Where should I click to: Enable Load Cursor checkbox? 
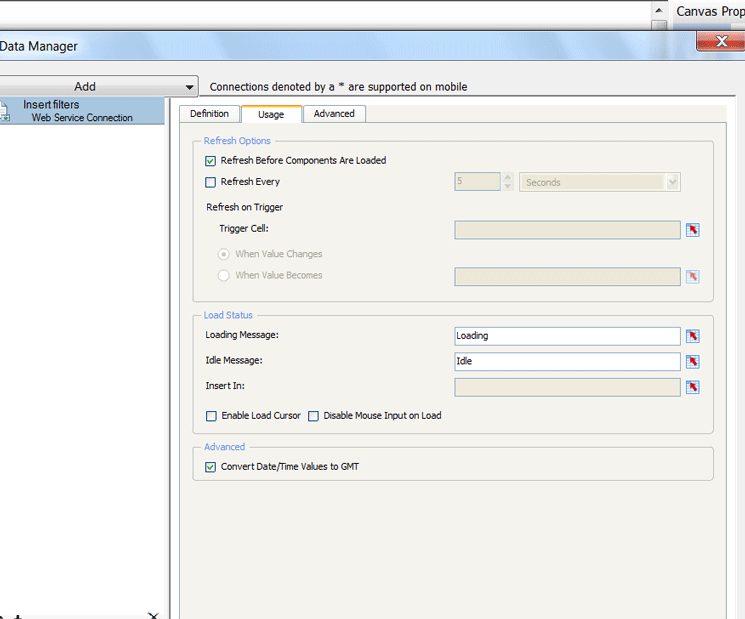click(x=211, y=416)
